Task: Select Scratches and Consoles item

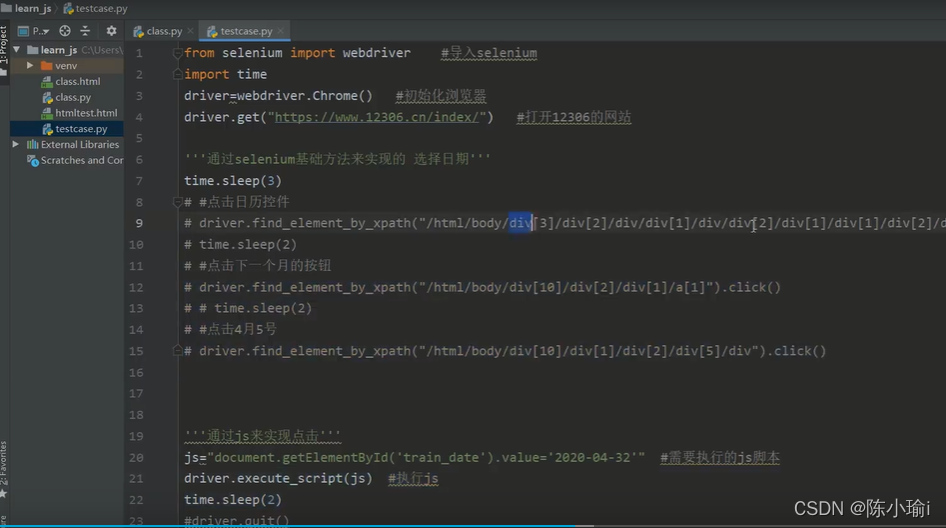Action: click(75, 160)
